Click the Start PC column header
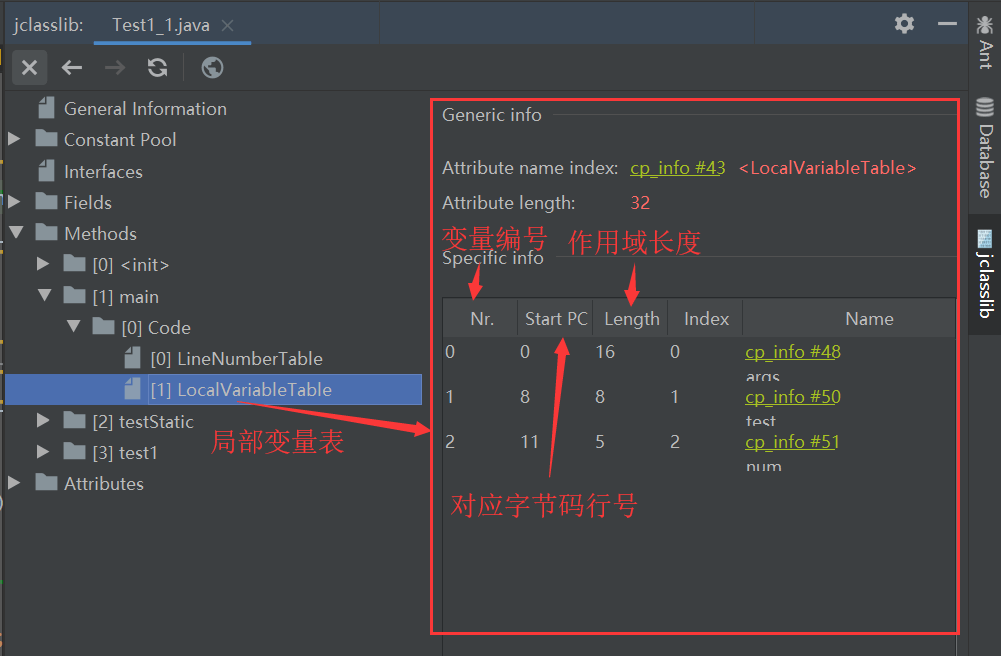Screen dimensions: 1001x656 (555, 319)
